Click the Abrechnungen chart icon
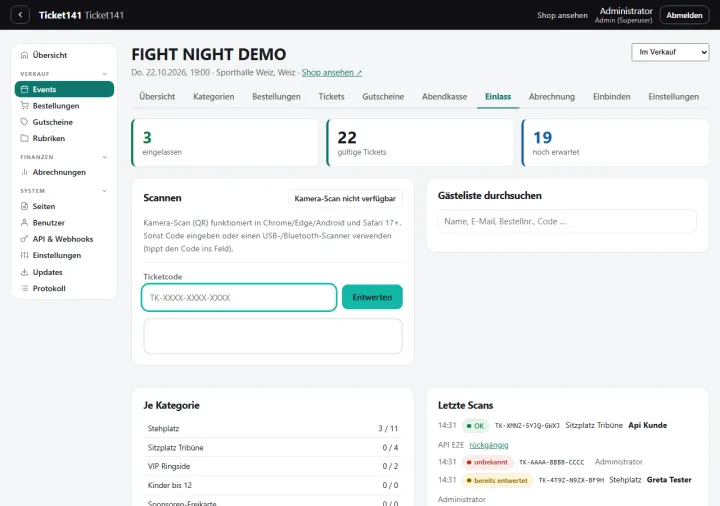The image size is (720, 506). tap(24, 172)
